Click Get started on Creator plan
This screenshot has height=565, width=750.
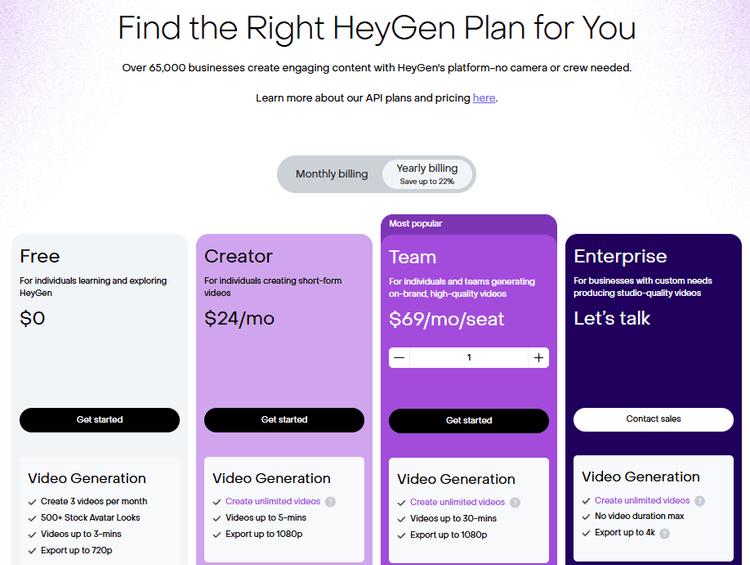[284, 420]
